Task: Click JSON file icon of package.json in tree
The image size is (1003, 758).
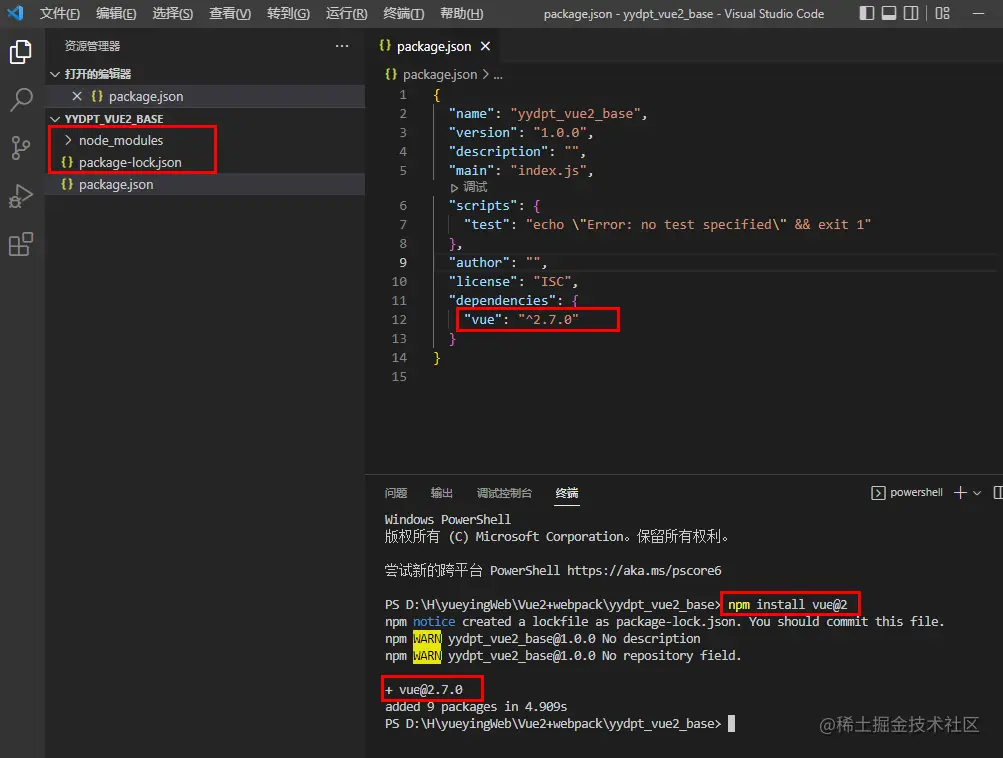Action: tap(67, 184)
